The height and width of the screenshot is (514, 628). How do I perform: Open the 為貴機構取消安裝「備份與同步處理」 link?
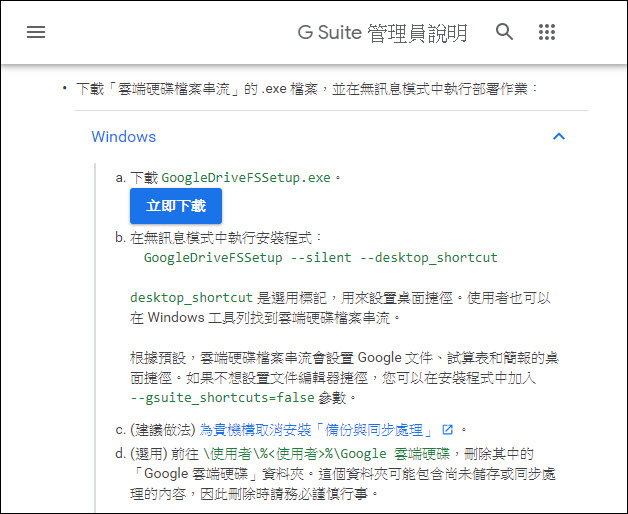[x=316, y=430]
